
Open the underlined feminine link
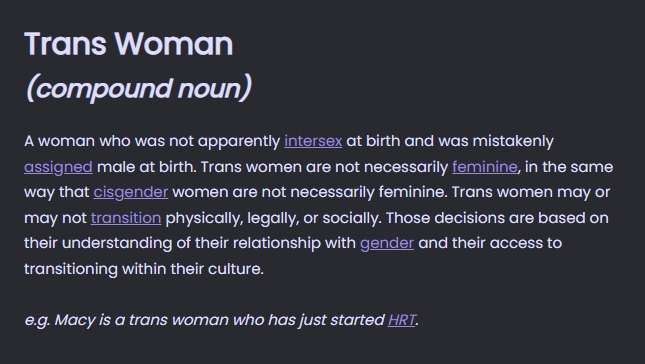pos(485,167)
